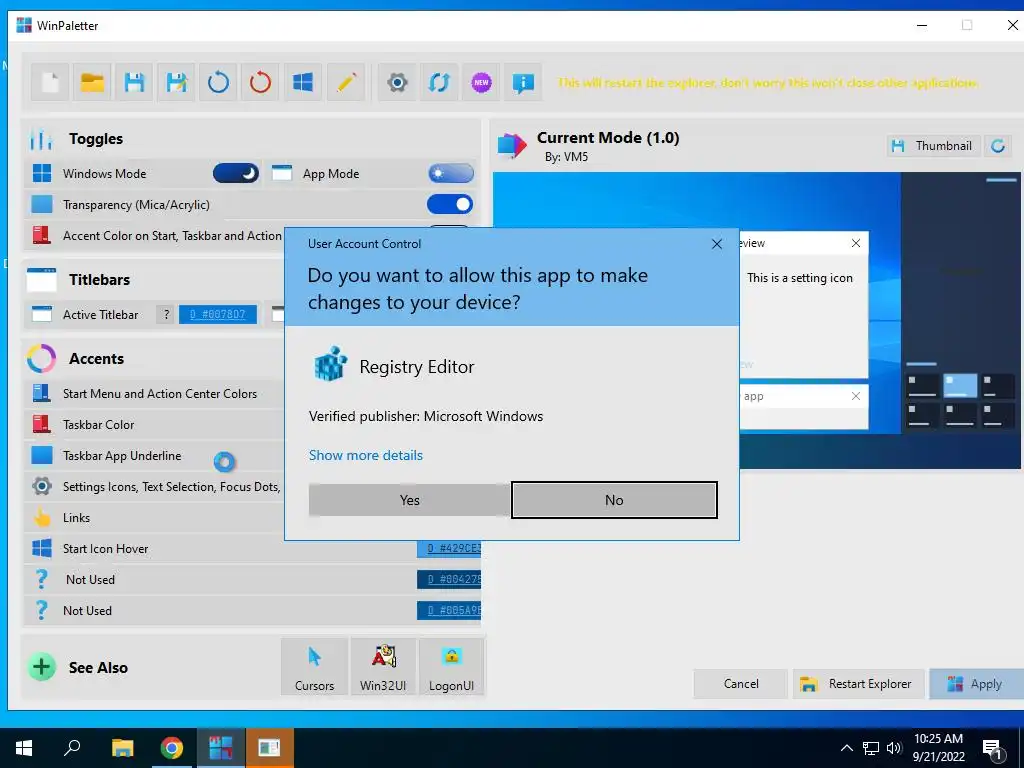1024x768 pixels.
Task: Close the 'This is a setting icon' preview window
Action: pos(856,243)
